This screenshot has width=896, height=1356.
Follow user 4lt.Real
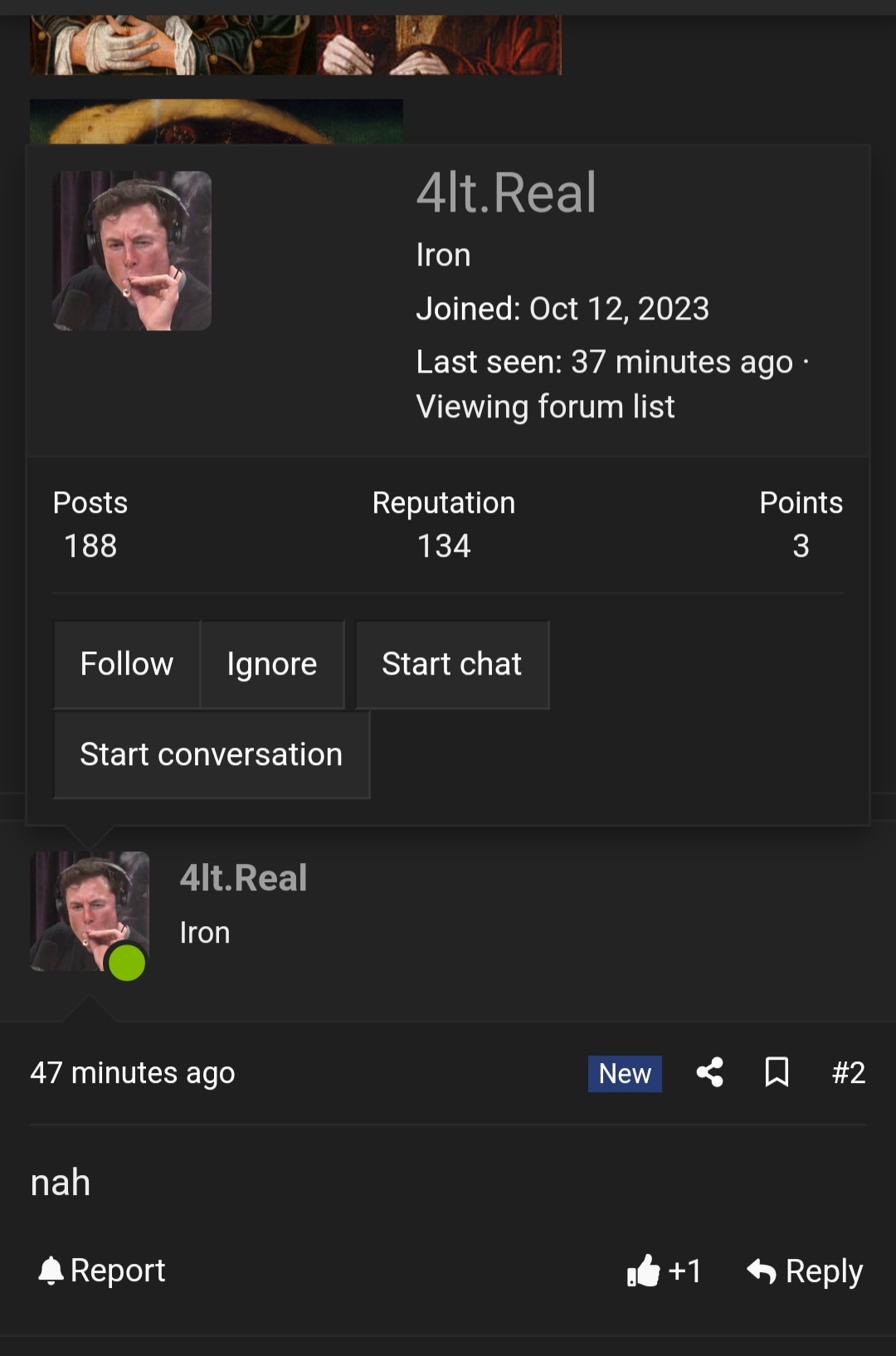click(x=126, y=664)
